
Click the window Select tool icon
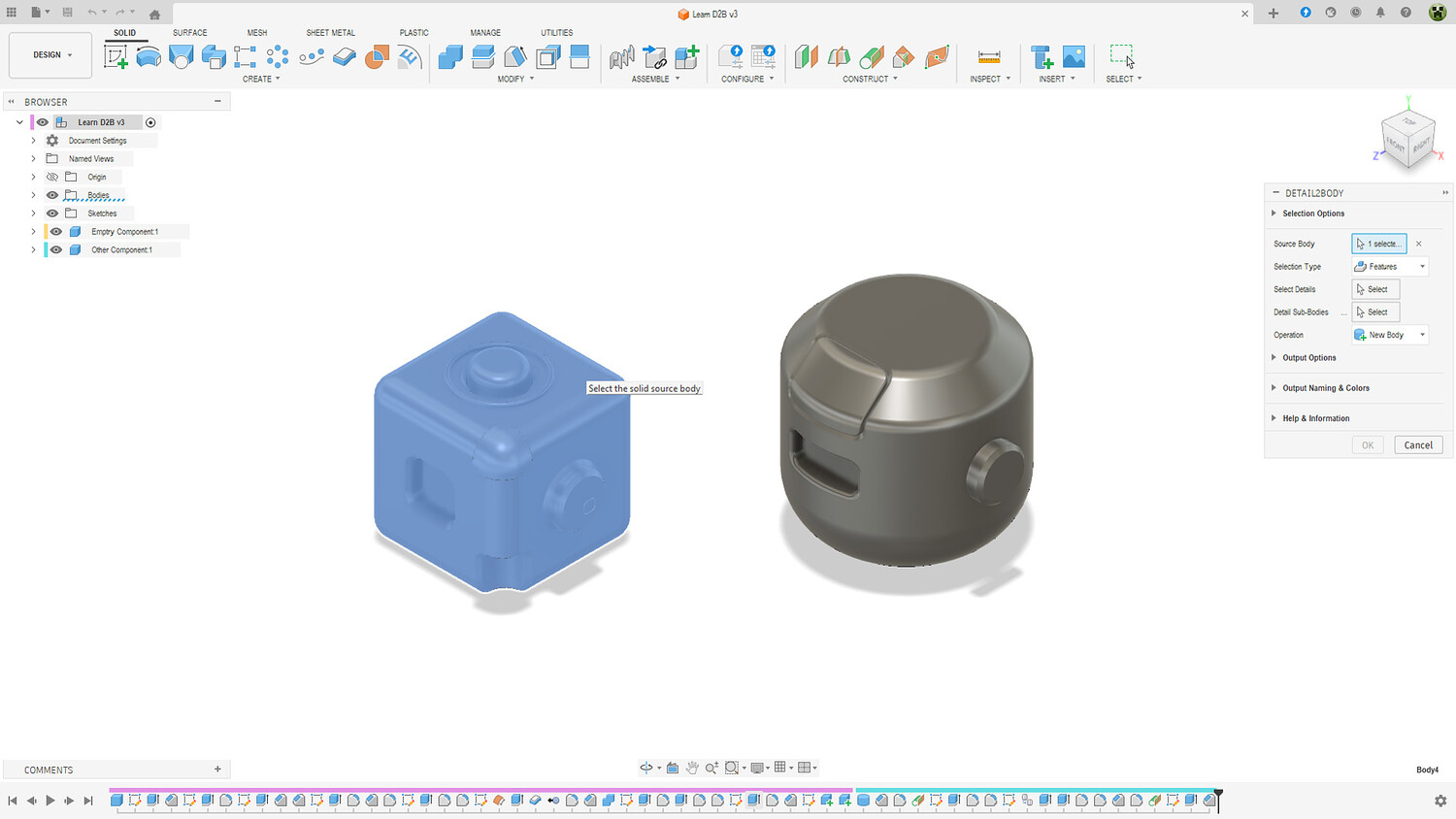coord(1122,56)
